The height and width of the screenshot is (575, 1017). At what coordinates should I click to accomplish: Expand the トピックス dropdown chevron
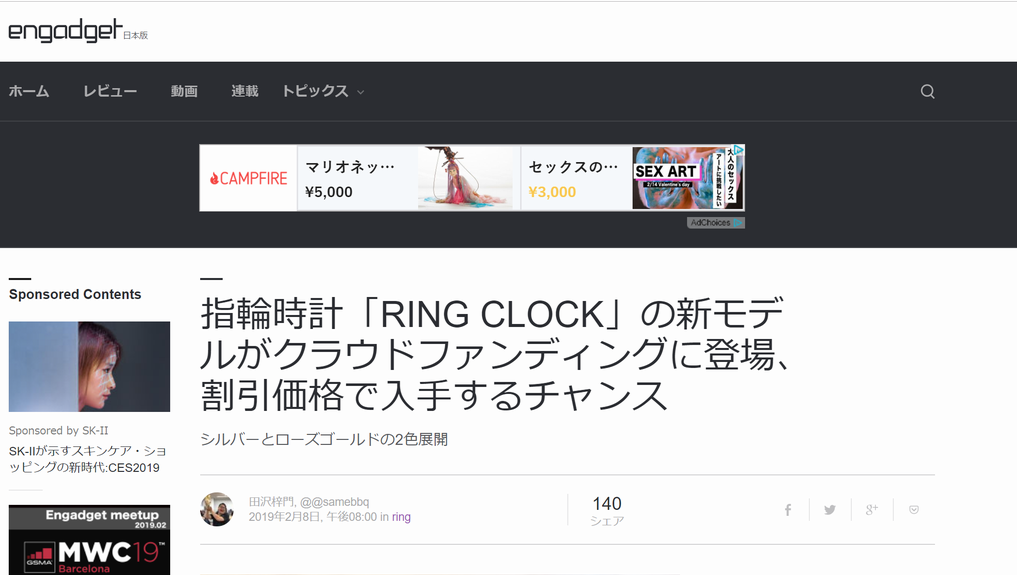[361, 93]
